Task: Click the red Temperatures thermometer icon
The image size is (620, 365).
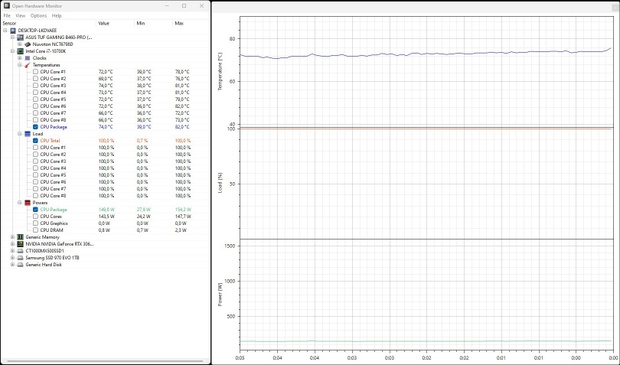Action: click(x=27, y=65)
